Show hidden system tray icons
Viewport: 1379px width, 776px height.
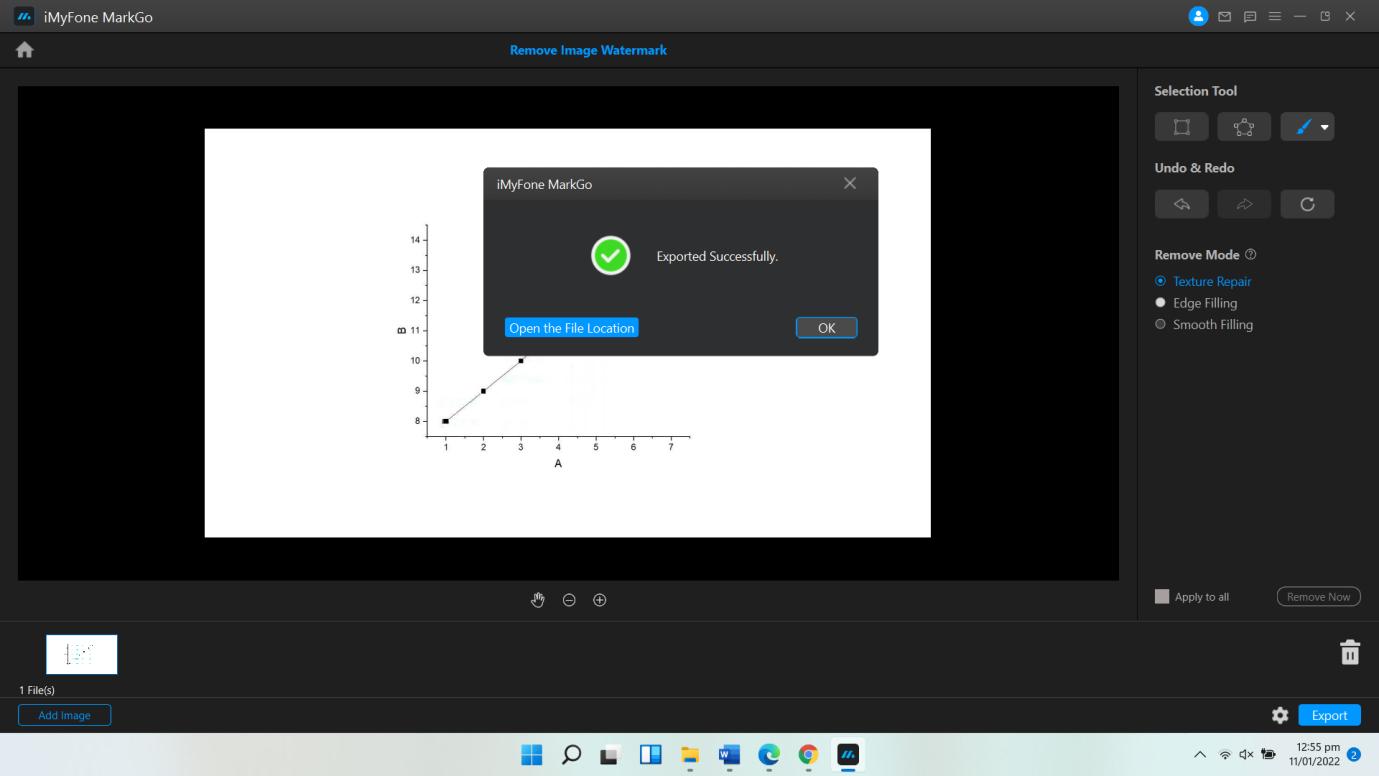(x=1200, y=755)
